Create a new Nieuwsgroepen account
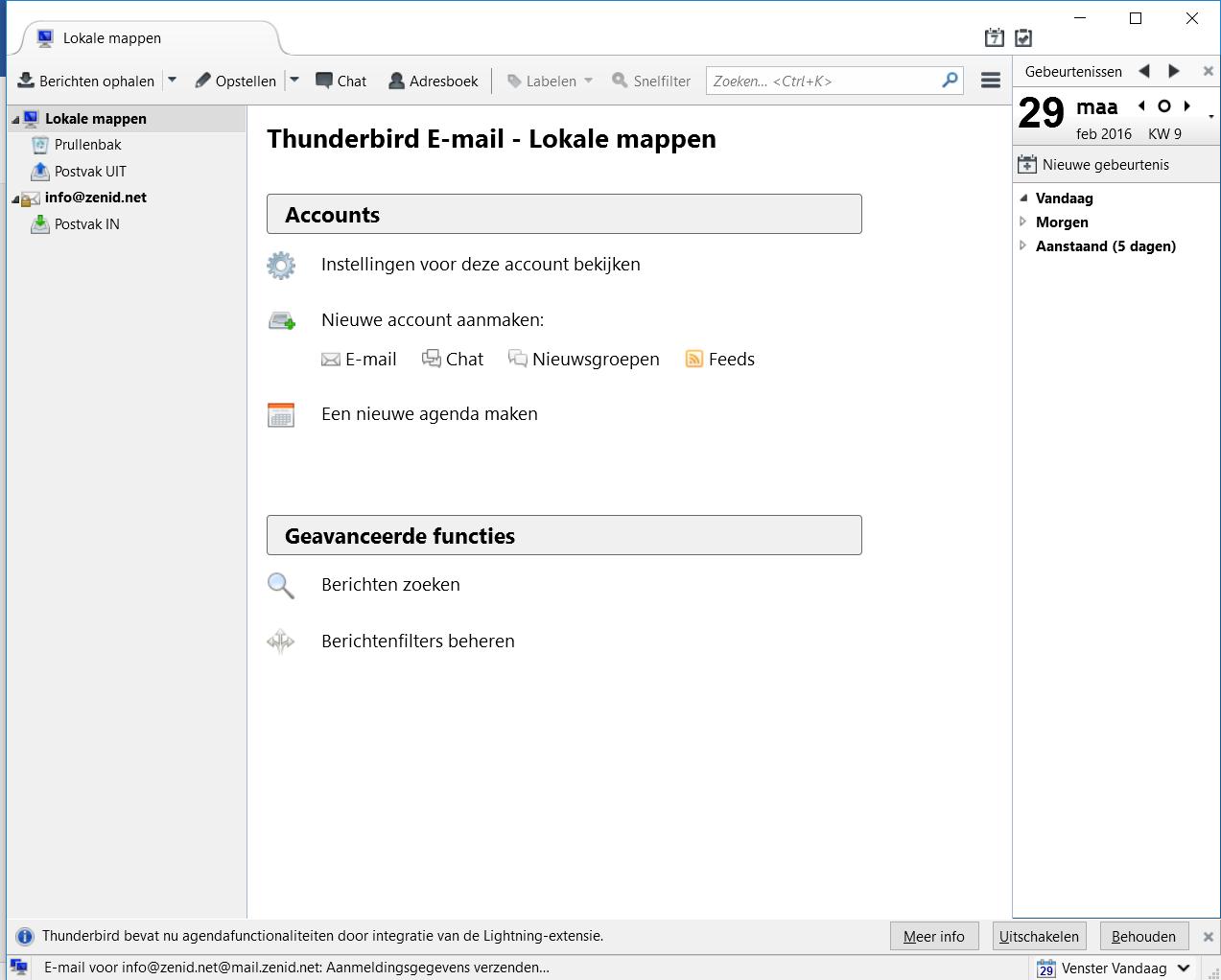 (584, 360)
